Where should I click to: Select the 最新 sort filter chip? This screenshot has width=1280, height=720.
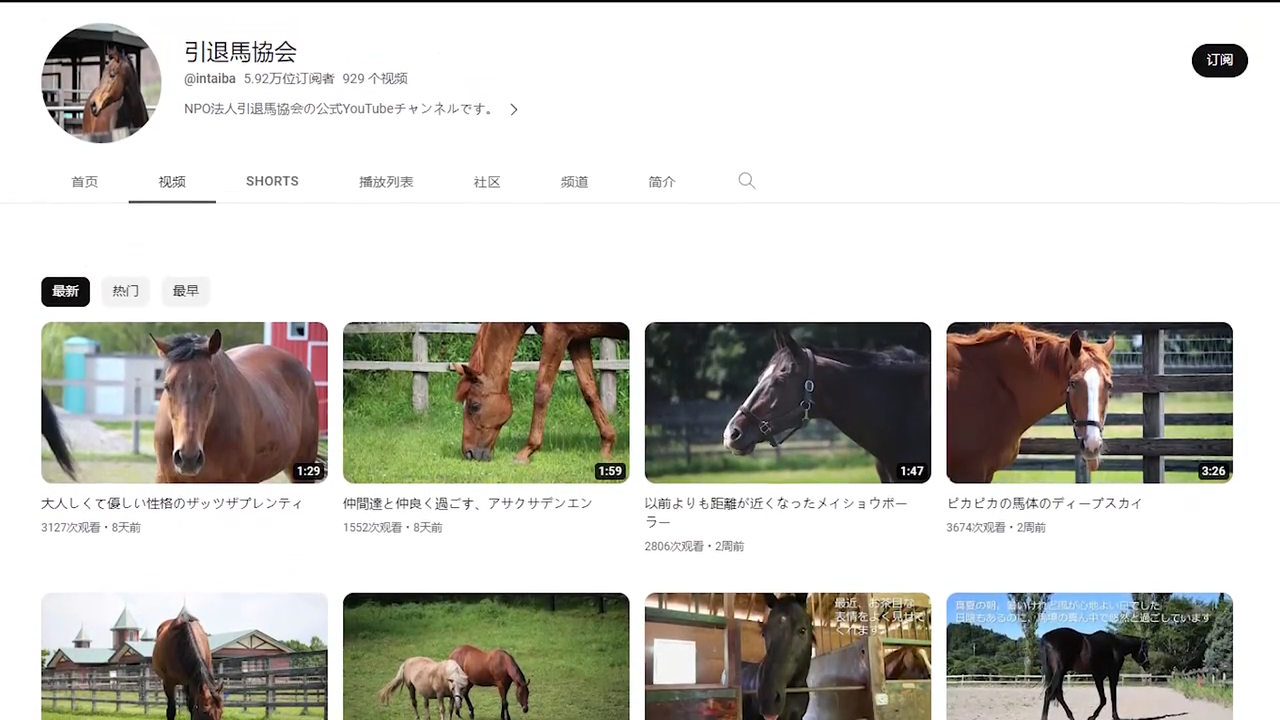(65, 291)
